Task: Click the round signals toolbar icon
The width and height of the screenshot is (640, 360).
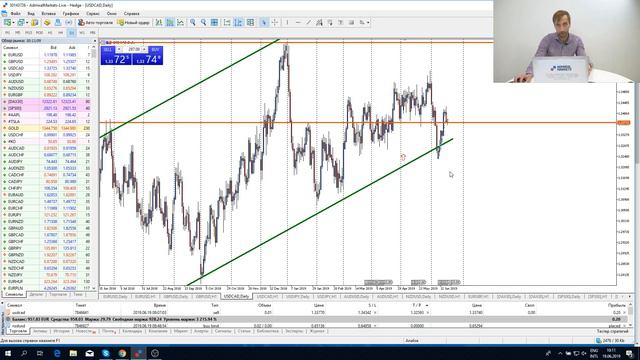Action: (x=68, y=22)
